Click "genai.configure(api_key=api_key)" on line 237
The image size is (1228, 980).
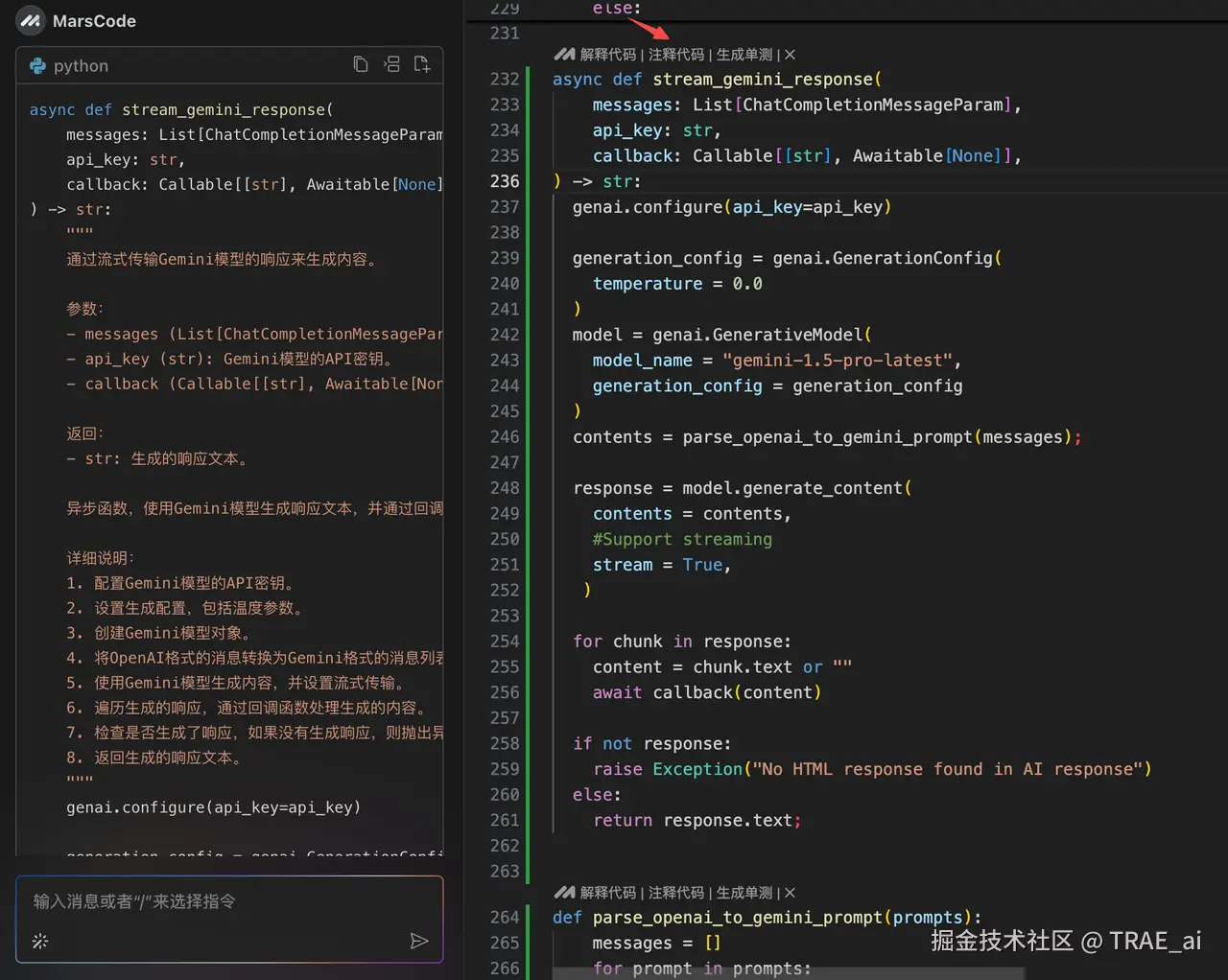pyautogui.click(x=732, y=207)
